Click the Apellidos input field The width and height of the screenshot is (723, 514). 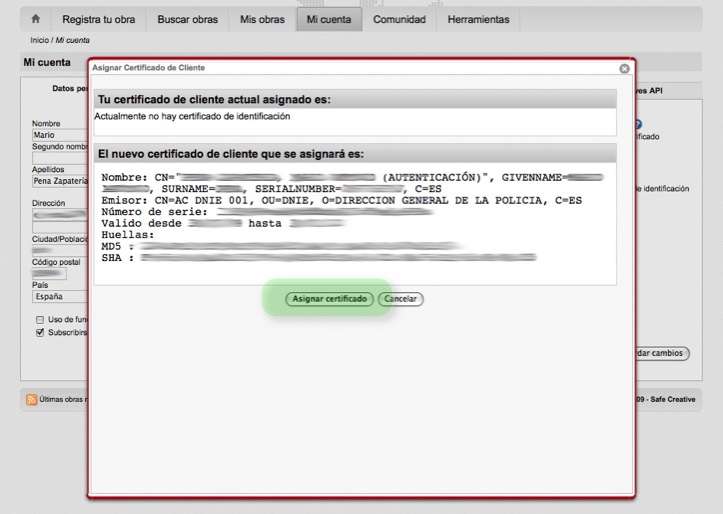pyautogui.click(x=58, y=182)
